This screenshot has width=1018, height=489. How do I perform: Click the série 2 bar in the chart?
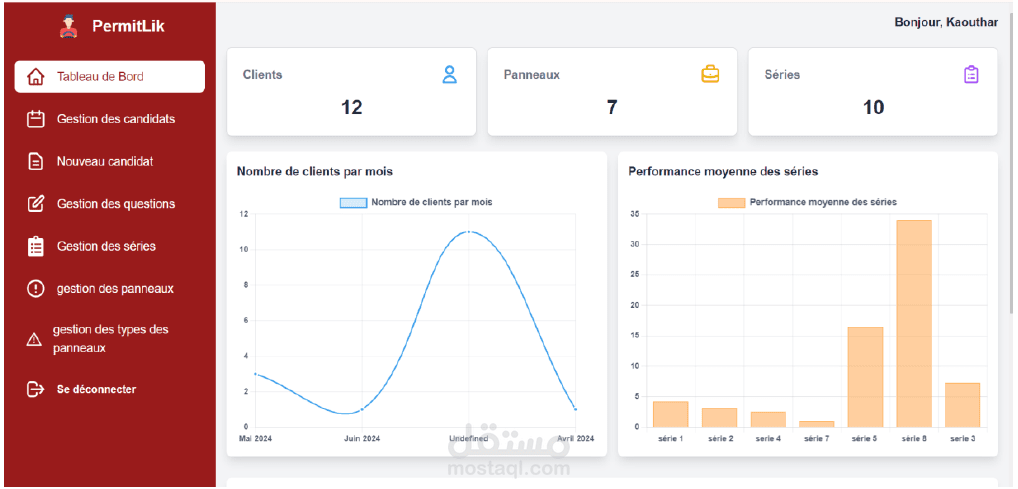(719, 418)
